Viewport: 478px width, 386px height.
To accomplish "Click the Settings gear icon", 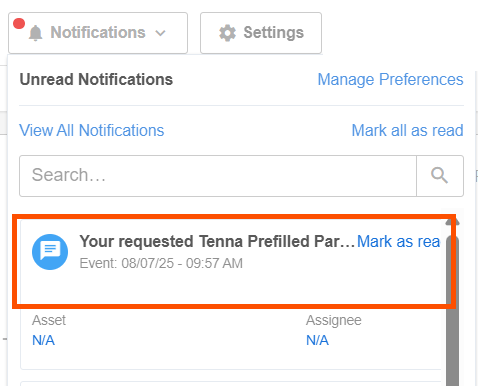I will pyautogui.click(x=227, y=33).
